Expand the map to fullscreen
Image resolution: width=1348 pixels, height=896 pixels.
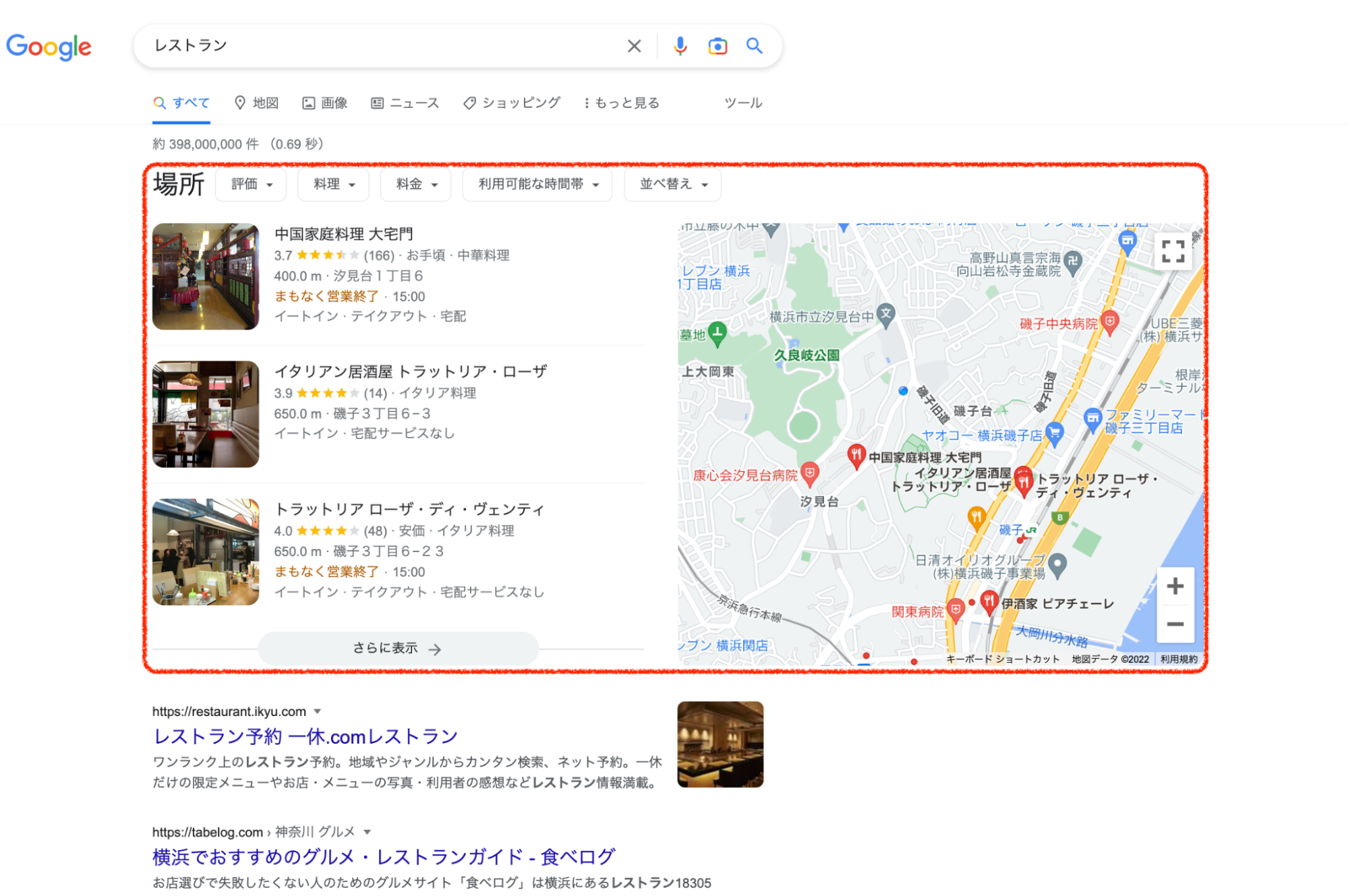1173,251
